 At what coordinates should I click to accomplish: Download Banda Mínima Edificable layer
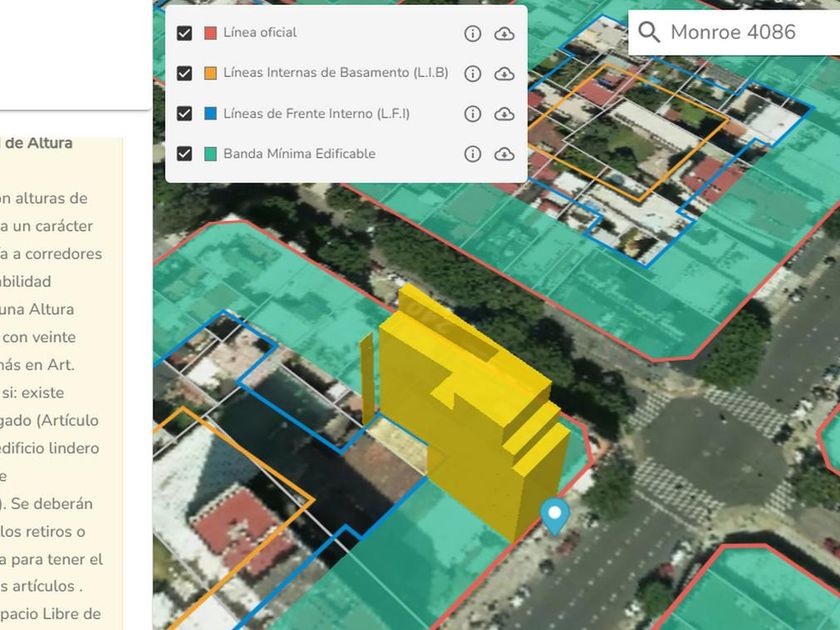coord(504,154)
